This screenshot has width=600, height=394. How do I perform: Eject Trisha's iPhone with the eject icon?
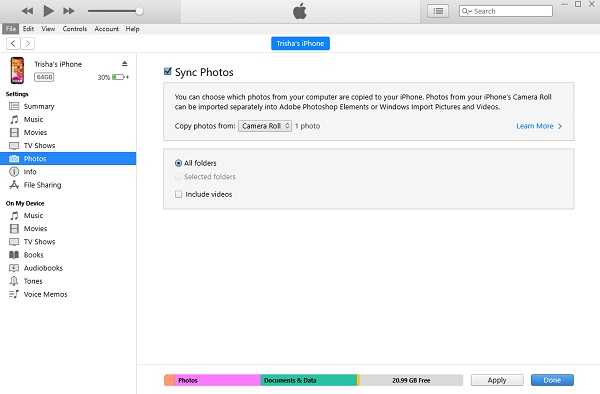[124, 63]
